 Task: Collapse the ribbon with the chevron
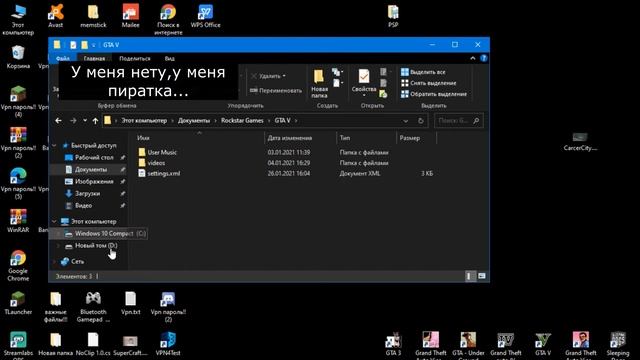coord(473,58)
